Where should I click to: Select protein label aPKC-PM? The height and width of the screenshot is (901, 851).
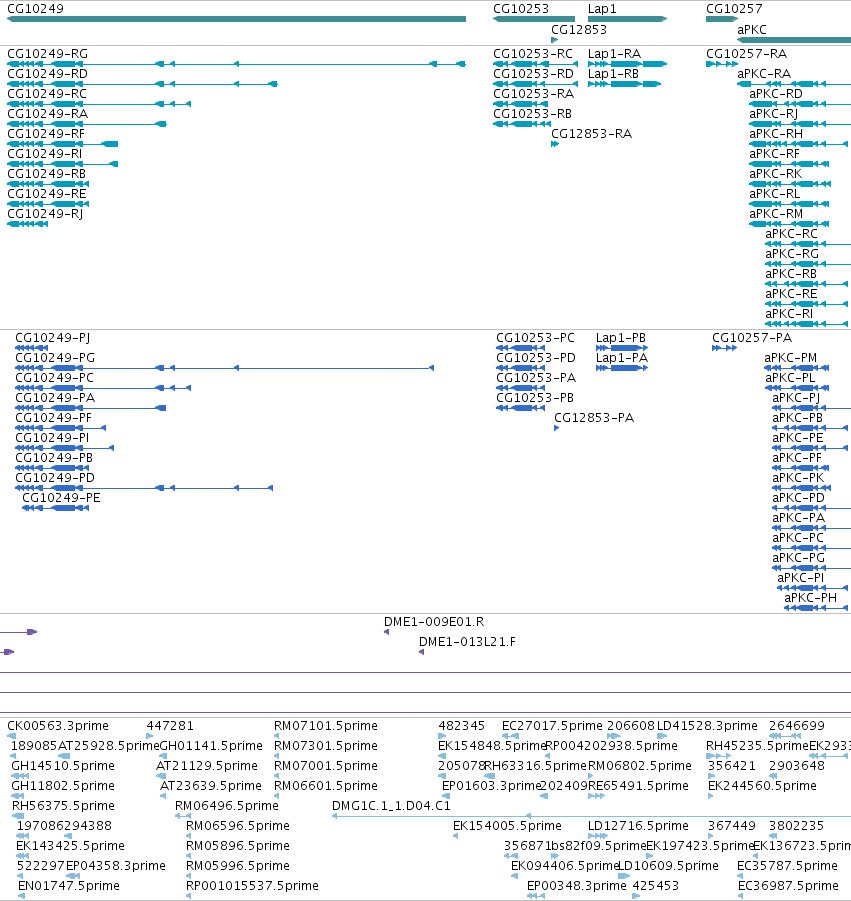pyautogui.click(x=790, y=357)
